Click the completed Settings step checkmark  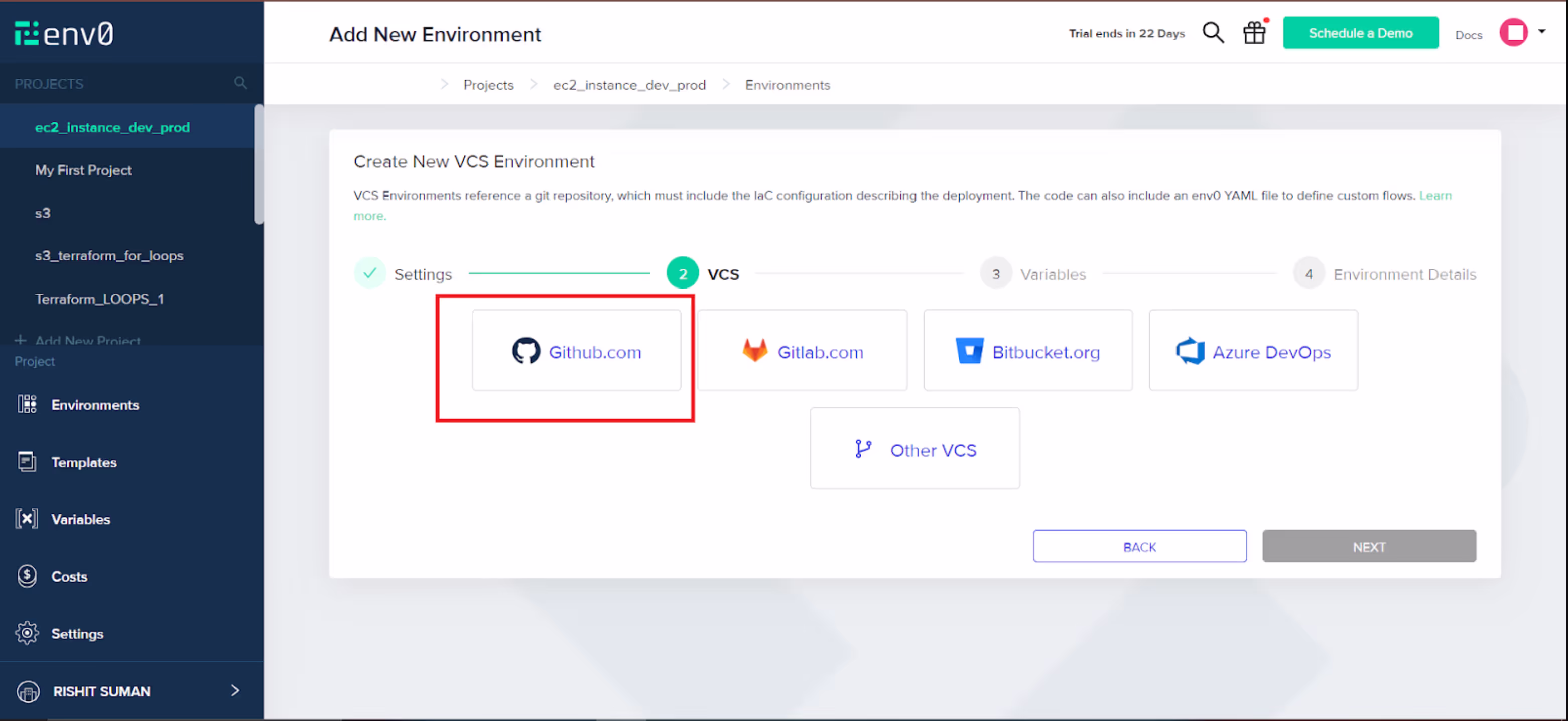pos(369,273)
